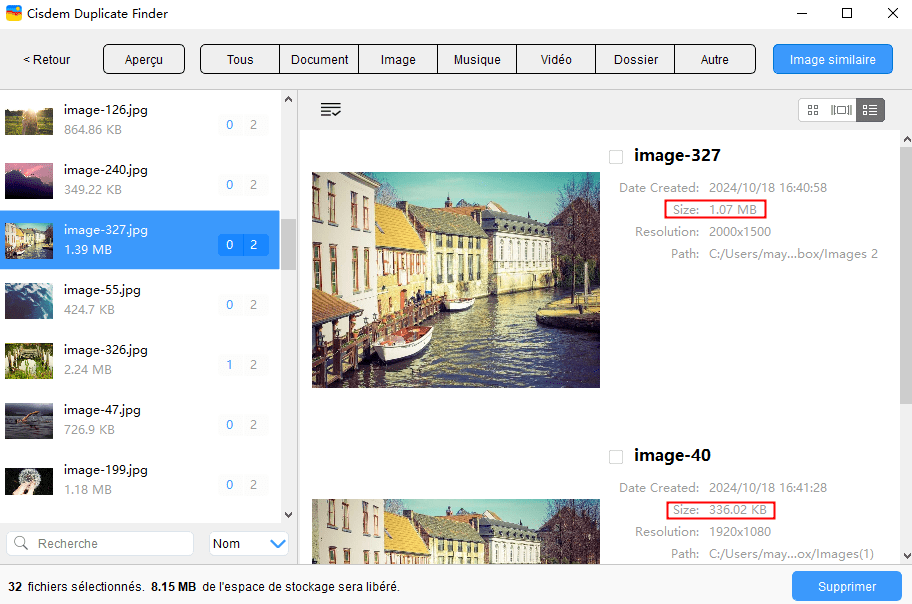This screenshot has height=604, width=912.
Task: Select the Musique tab
Action: pos(477,59)
